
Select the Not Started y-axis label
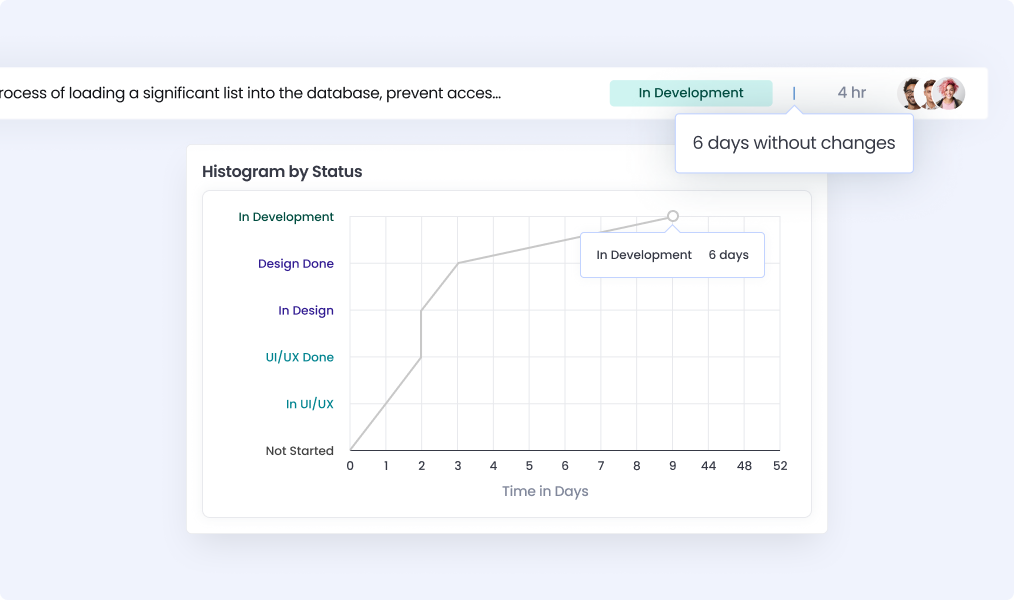(x=300, y=451)
